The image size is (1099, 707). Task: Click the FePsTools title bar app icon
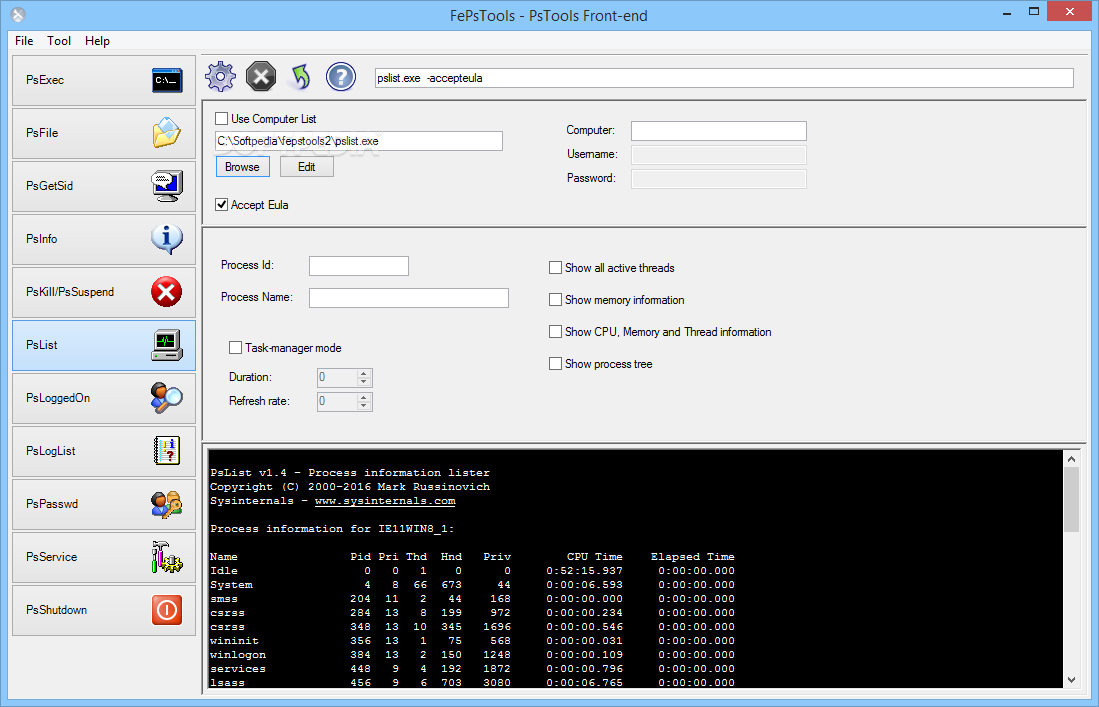18,15
